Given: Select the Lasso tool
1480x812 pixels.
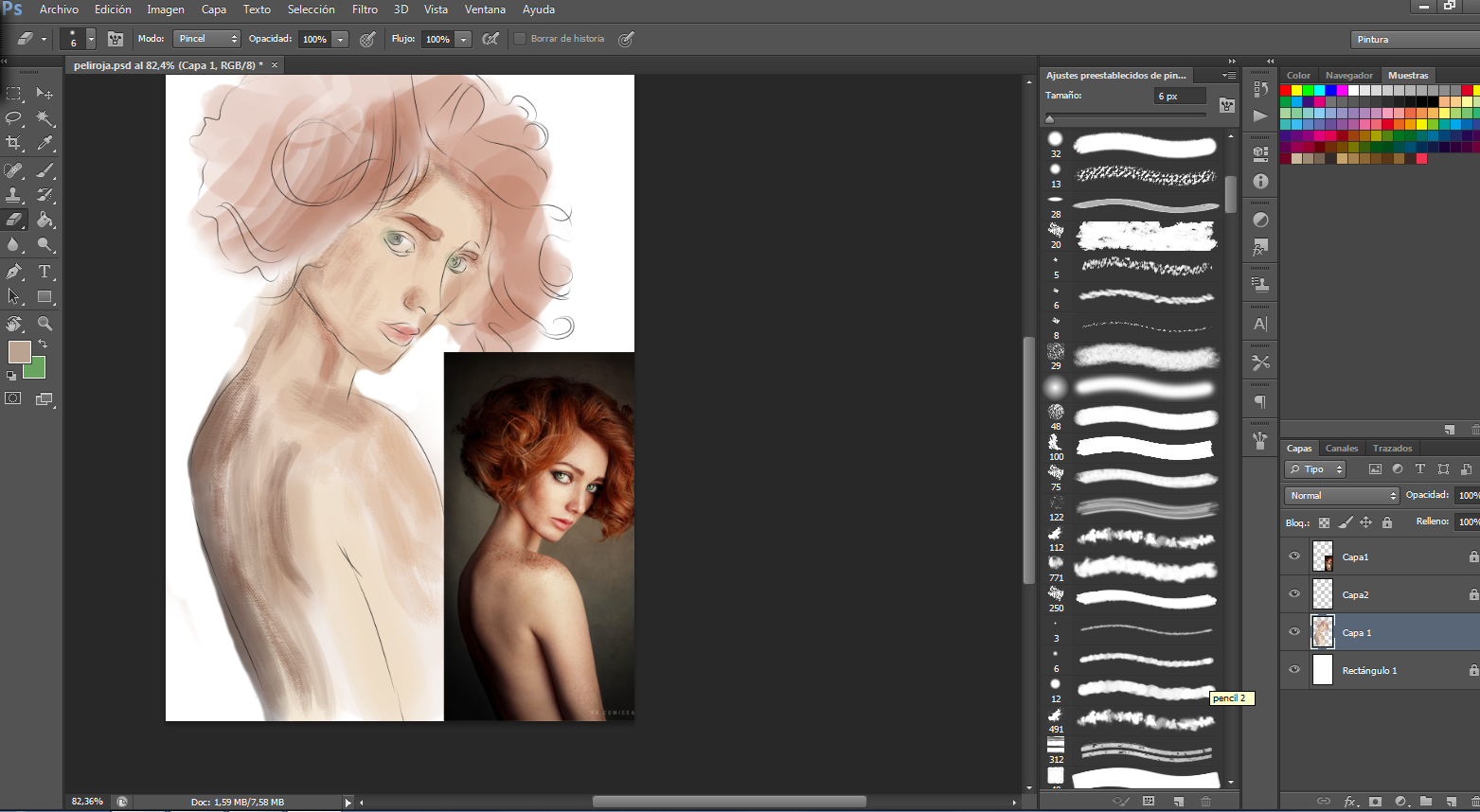Looking at the screenshot, I should point(13,118).
